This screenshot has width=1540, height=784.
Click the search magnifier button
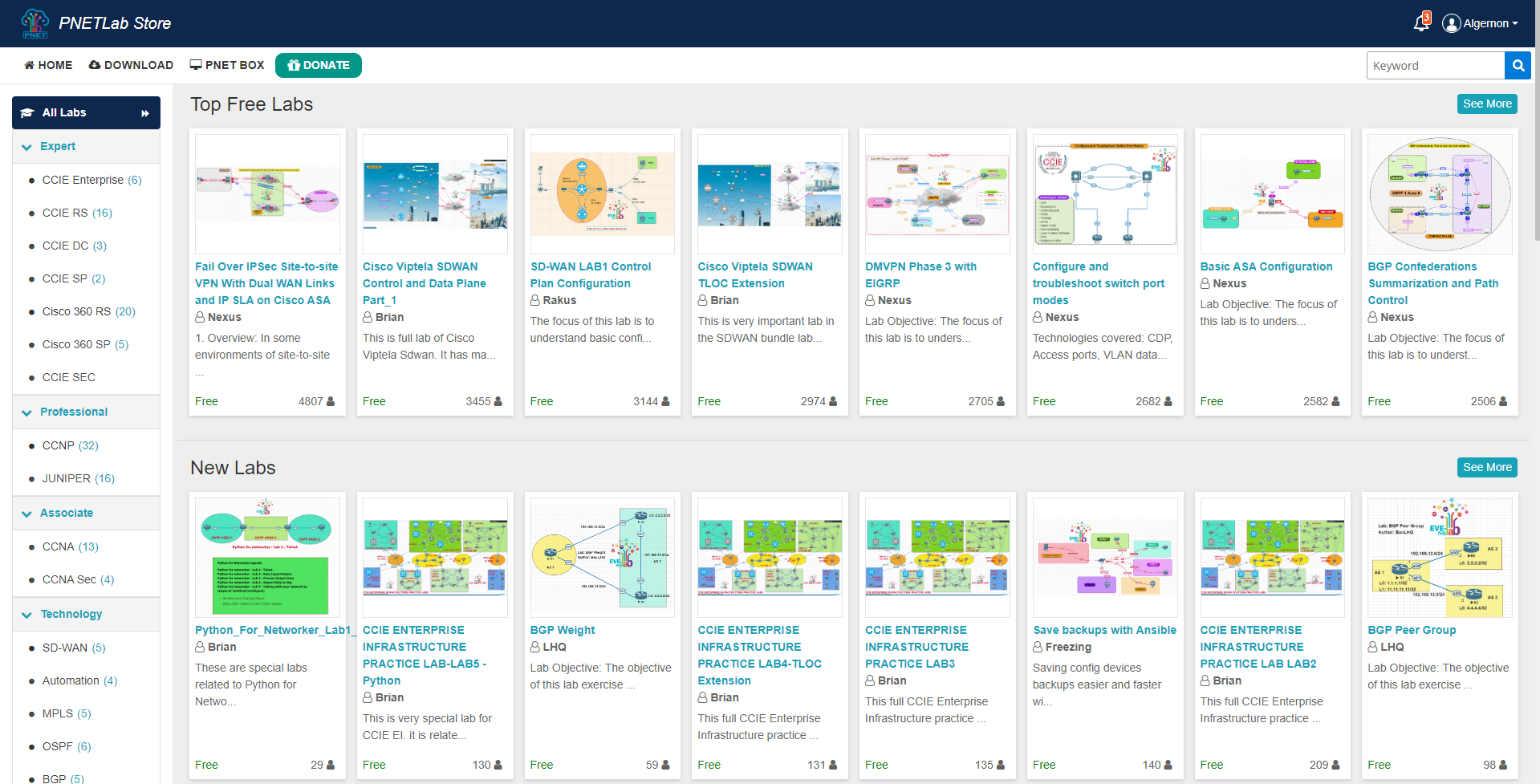[x=1518, y=66]
